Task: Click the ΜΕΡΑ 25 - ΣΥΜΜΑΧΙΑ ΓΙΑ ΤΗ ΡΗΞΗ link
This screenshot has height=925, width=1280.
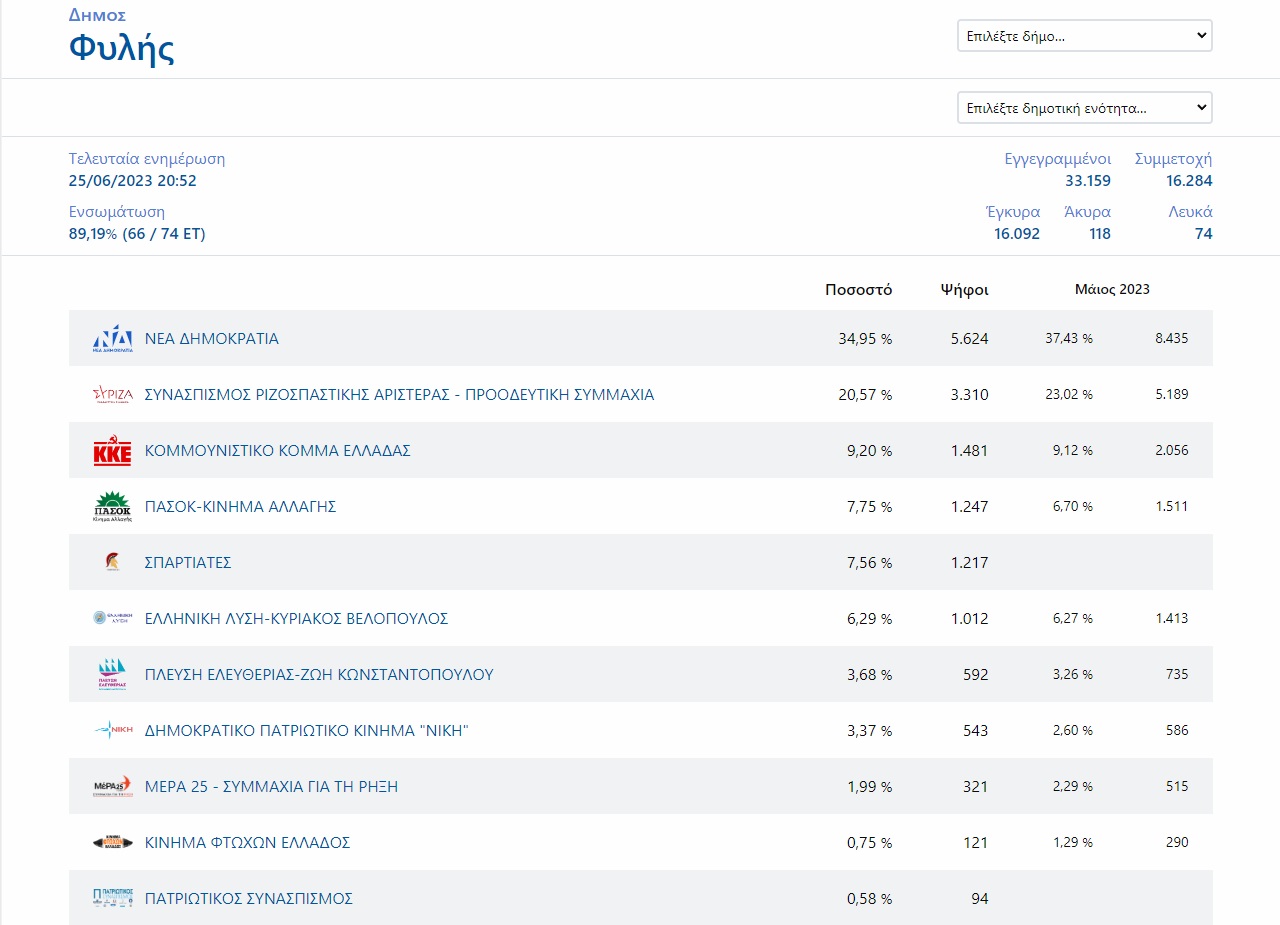Action: pos(271,787)
